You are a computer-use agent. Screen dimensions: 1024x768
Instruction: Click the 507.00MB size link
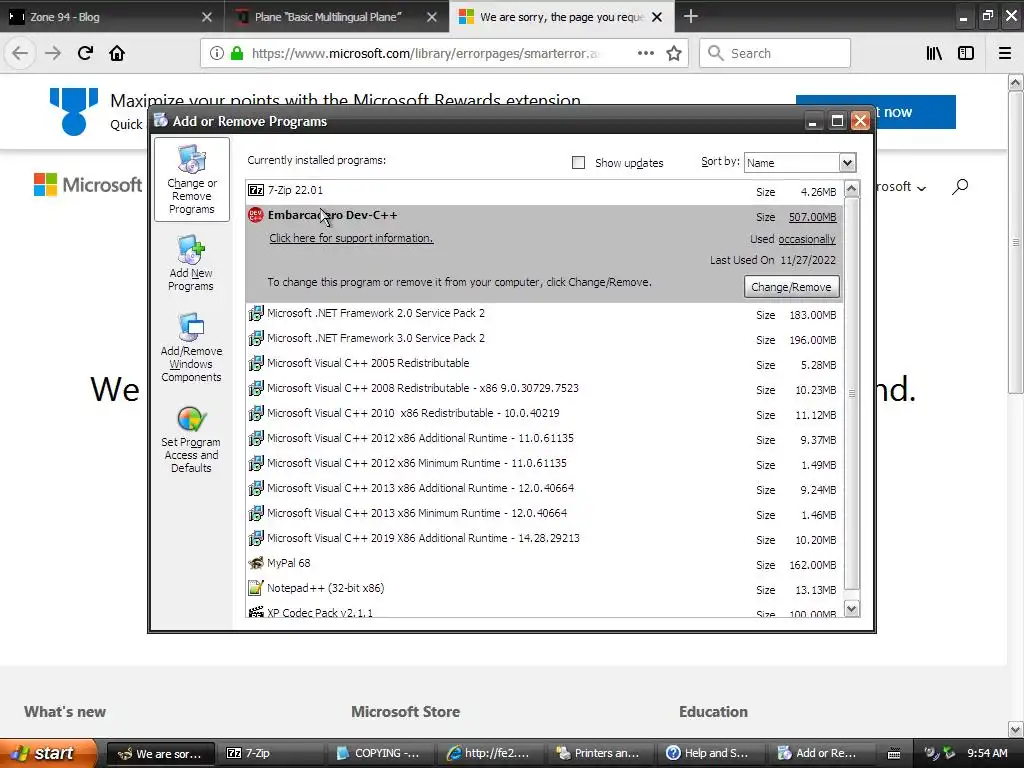812,217
